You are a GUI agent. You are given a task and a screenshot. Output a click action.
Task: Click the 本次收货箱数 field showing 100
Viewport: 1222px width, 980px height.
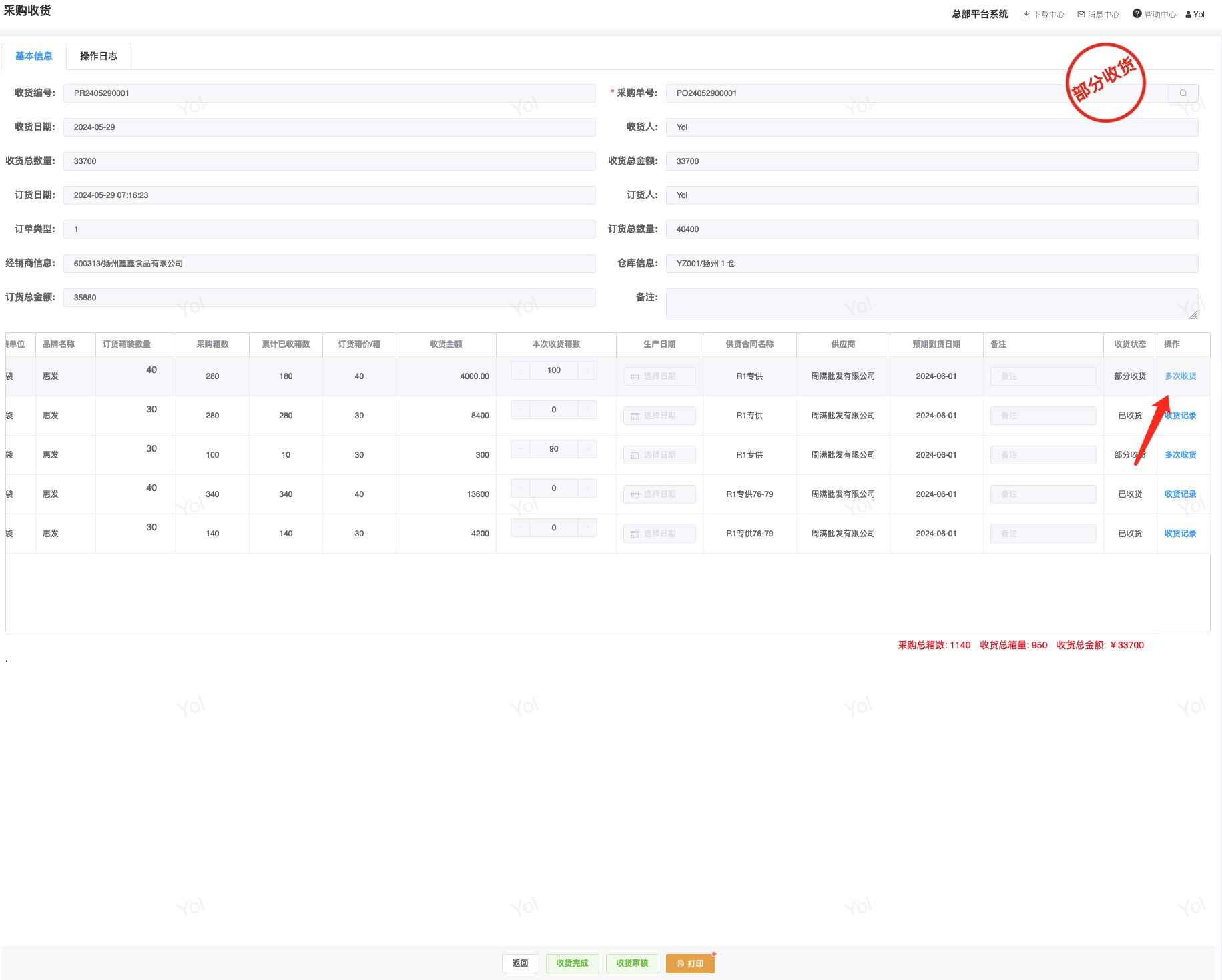[x=554, y=370]
